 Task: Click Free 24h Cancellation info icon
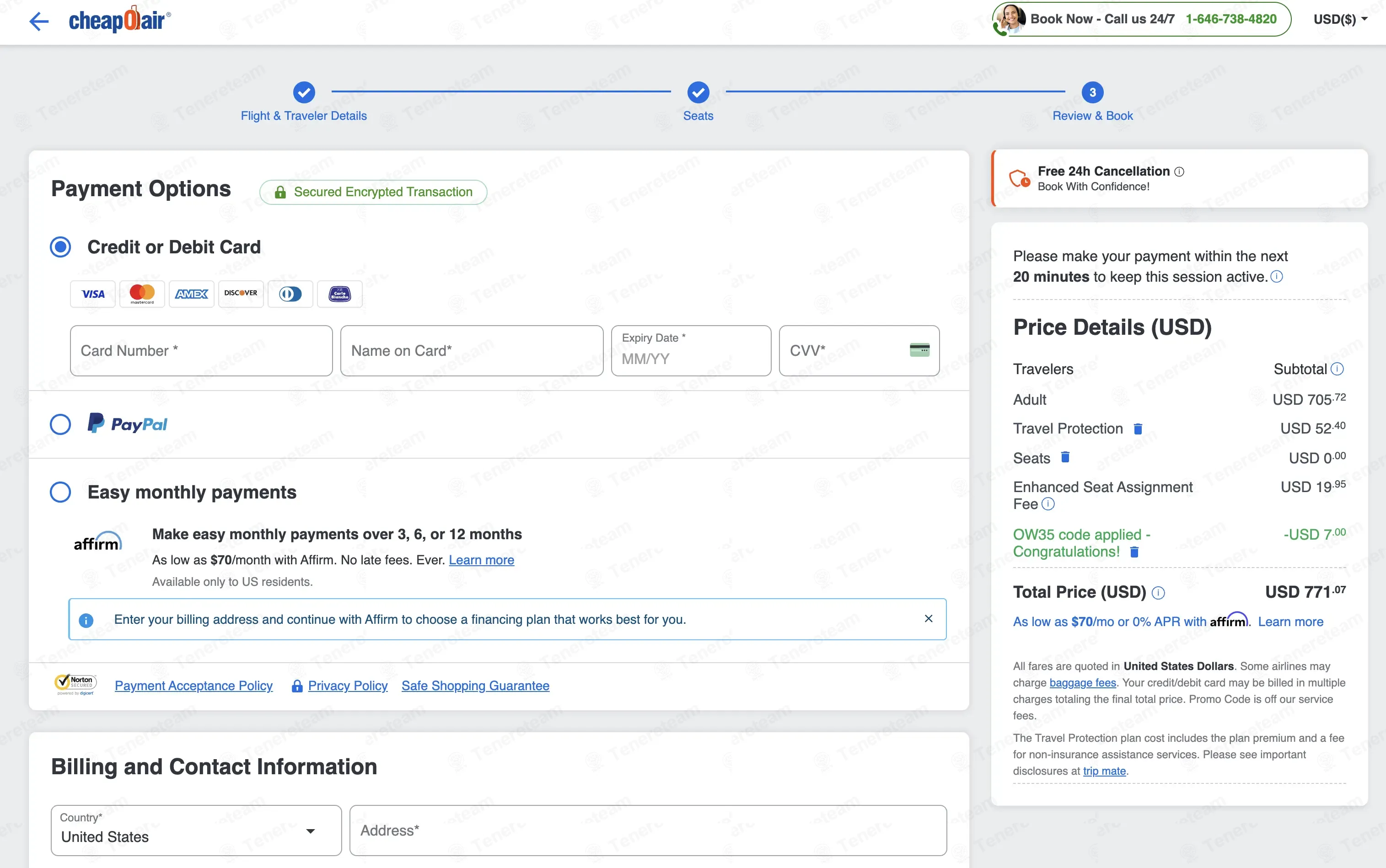coord(1179,171)
